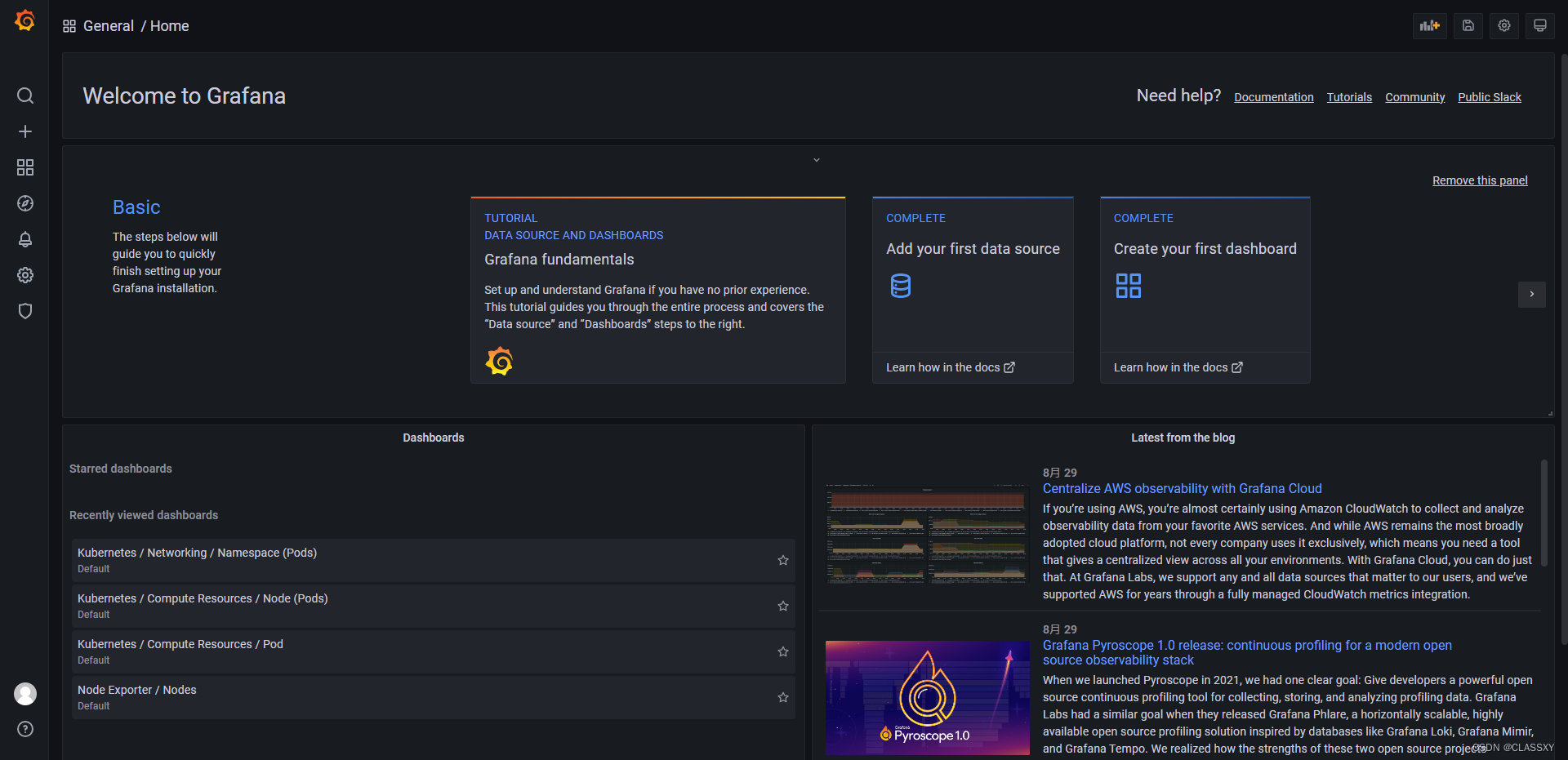Star Kubernetes Networking Namespace (Pods) dashboard
The image size is (1568, 760).
coord(783,560)
